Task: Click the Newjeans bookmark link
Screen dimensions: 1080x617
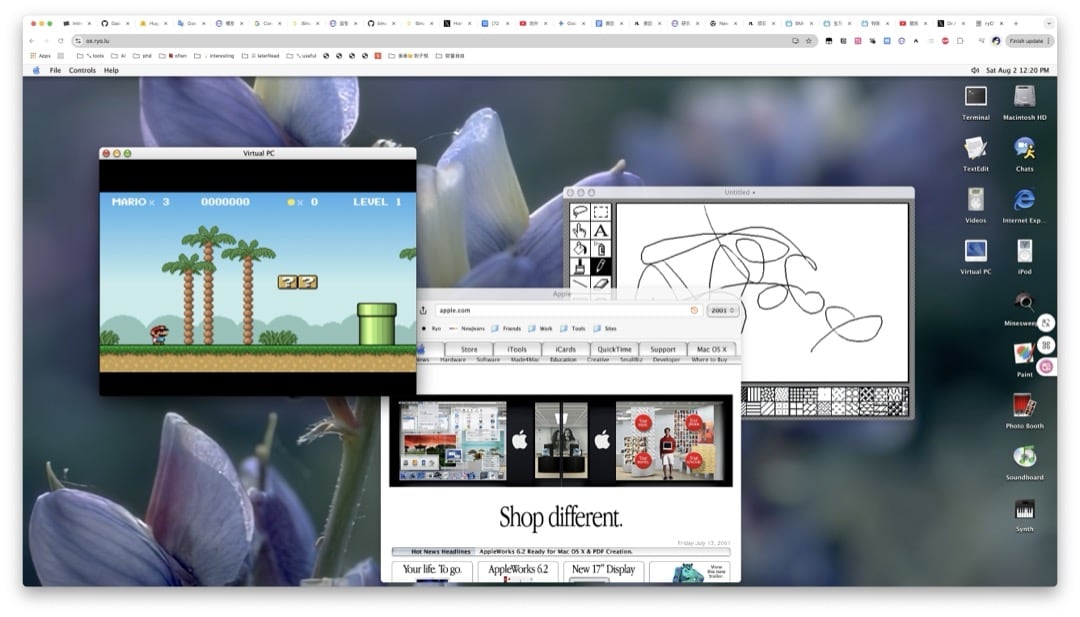Action: [468, 328]
